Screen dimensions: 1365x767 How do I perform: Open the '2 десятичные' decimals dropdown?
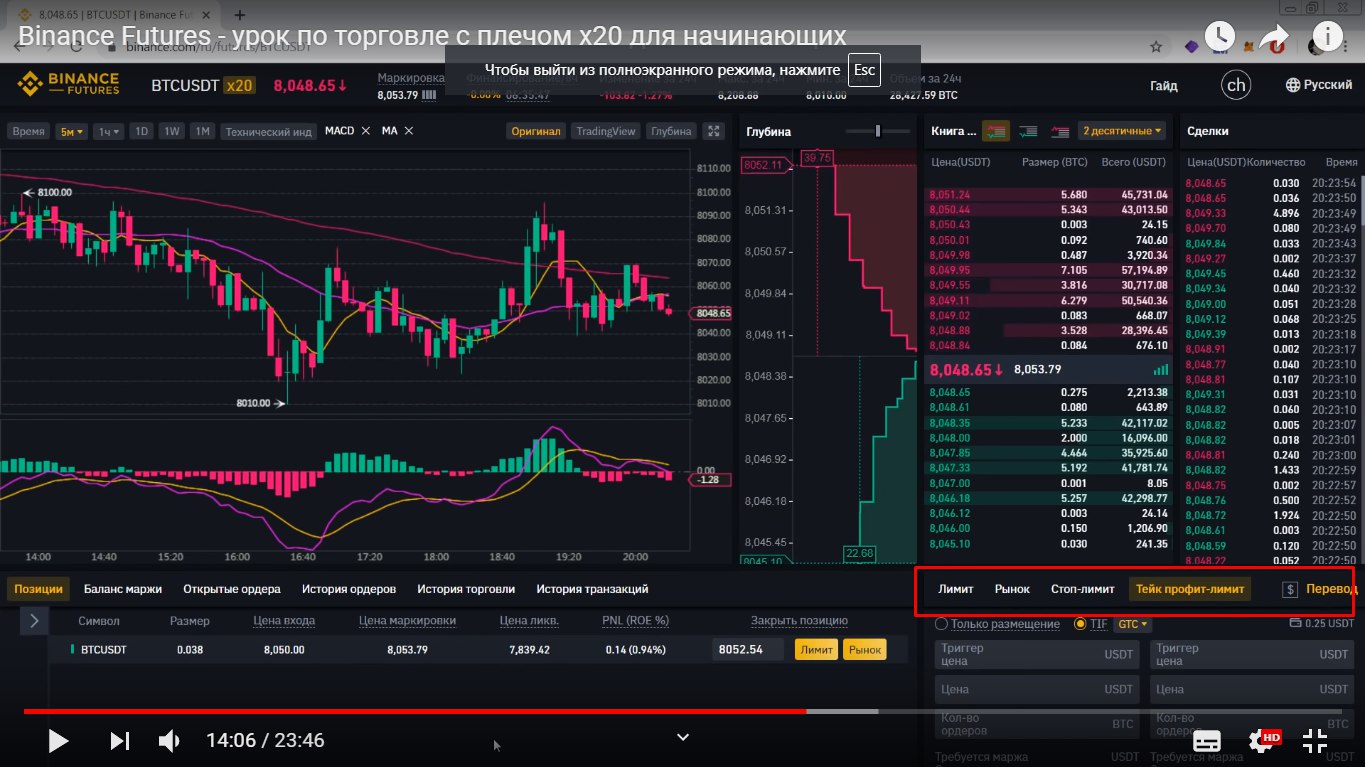[x=1122, y=131]
